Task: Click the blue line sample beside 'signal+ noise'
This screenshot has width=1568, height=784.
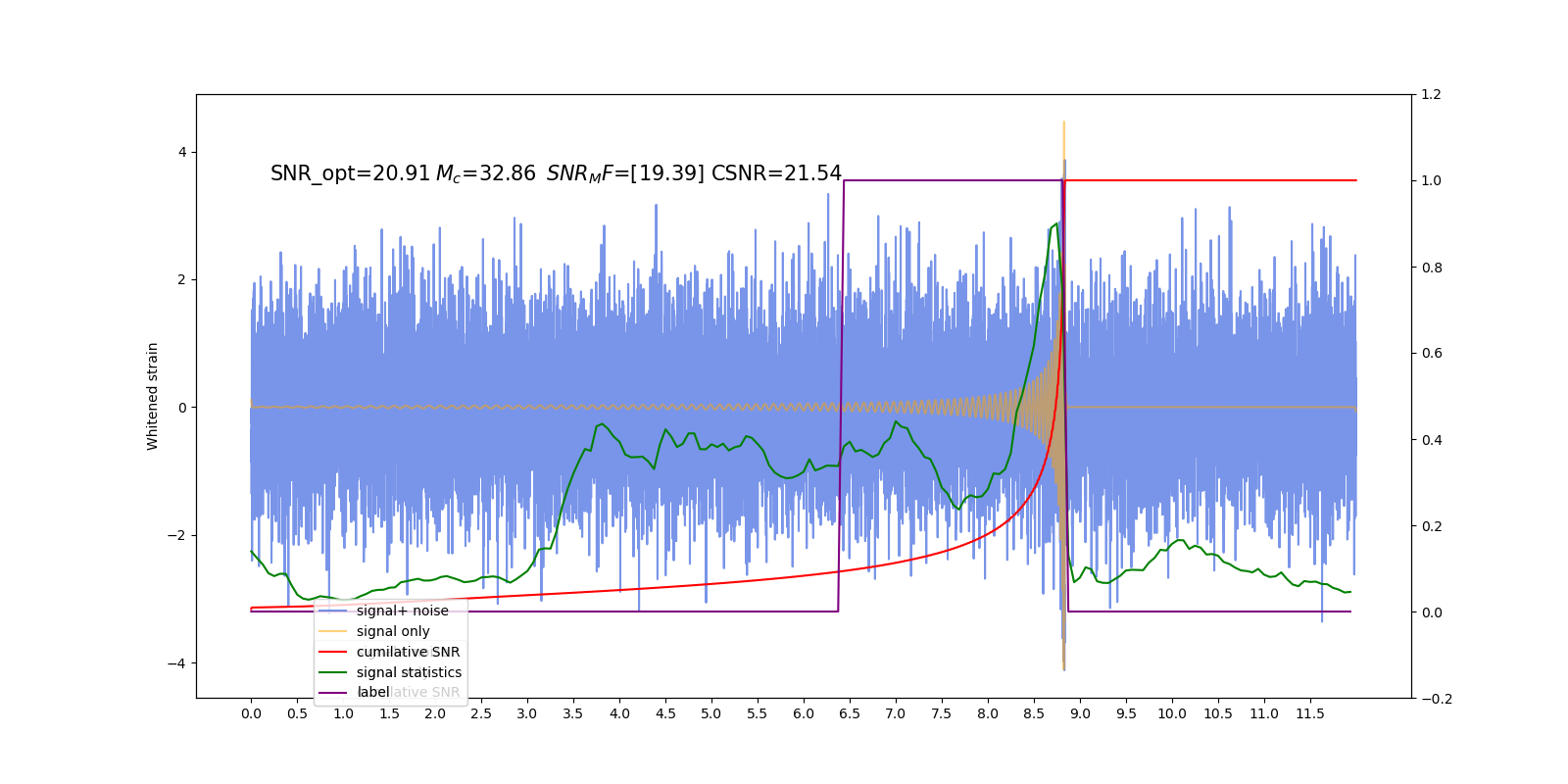Action: (333, 611)
